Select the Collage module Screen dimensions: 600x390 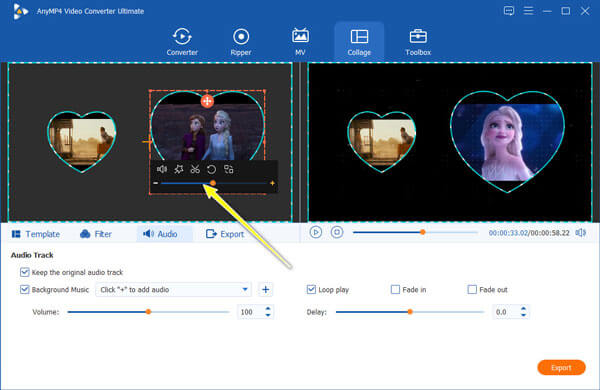[x=359, y=42]
